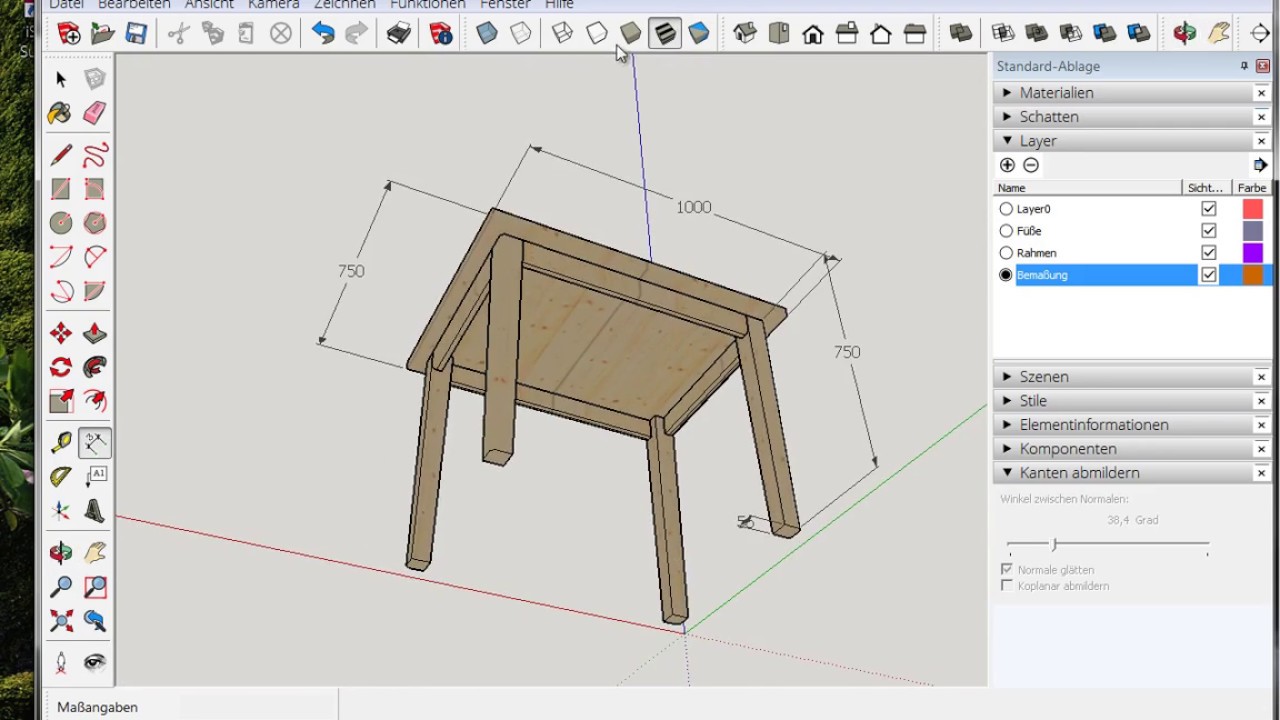The image size is (1280, 720).
Task: Enable the Koplanar abmildern checkbox
Action: pyautogui.click(x=1007, y=585)
